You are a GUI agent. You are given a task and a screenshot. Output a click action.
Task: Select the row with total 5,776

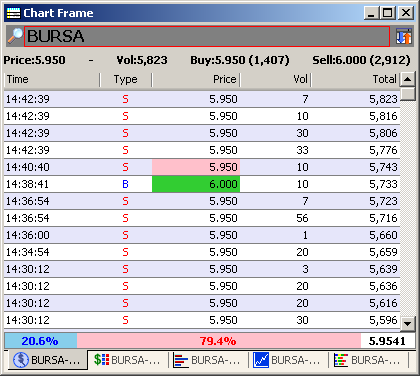pos(202,150)
